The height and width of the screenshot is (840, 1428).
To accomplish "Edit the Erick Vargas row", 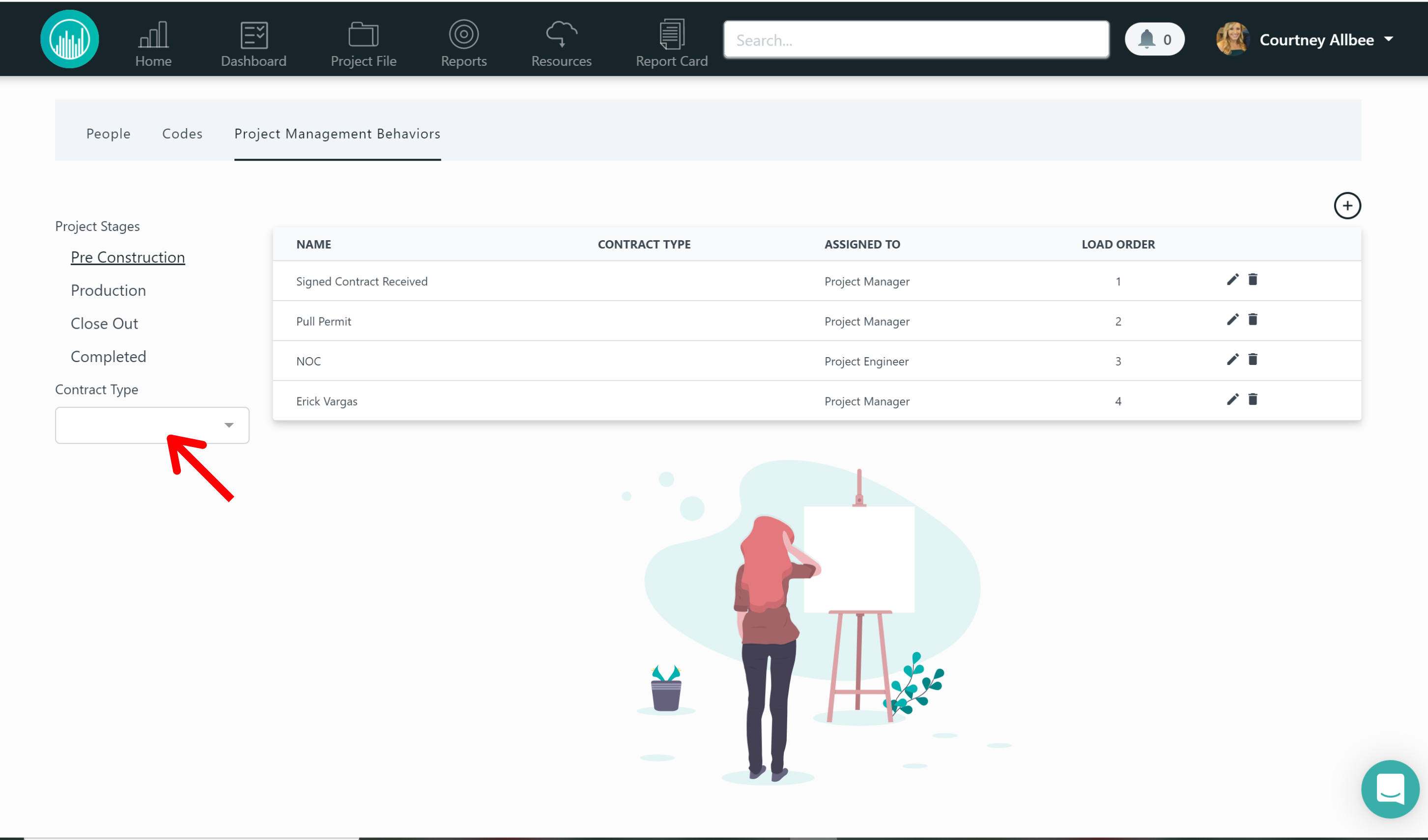I will click(1232, 400).
